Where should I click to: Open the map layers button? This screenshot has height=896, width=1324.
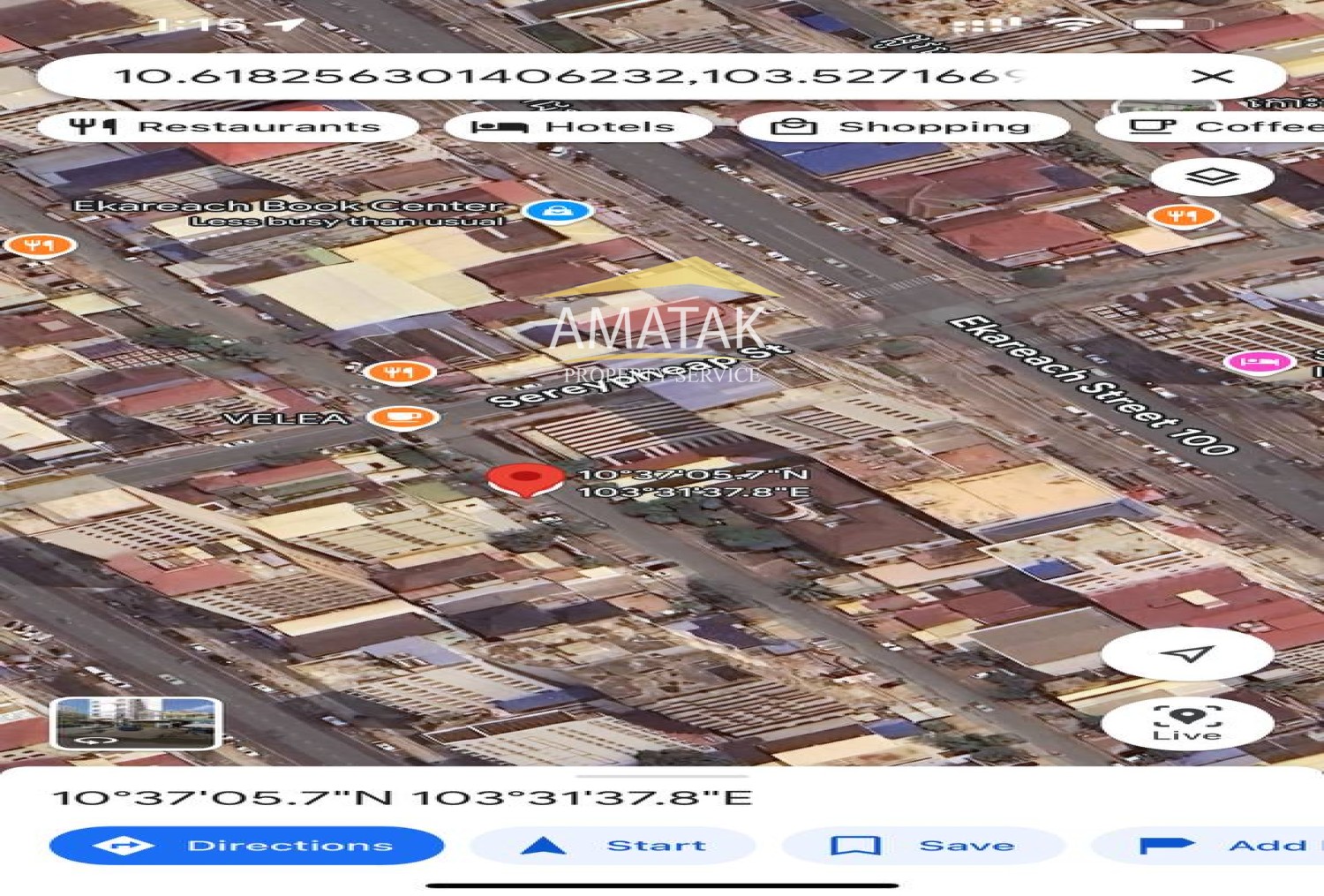tap(1212, 177)
